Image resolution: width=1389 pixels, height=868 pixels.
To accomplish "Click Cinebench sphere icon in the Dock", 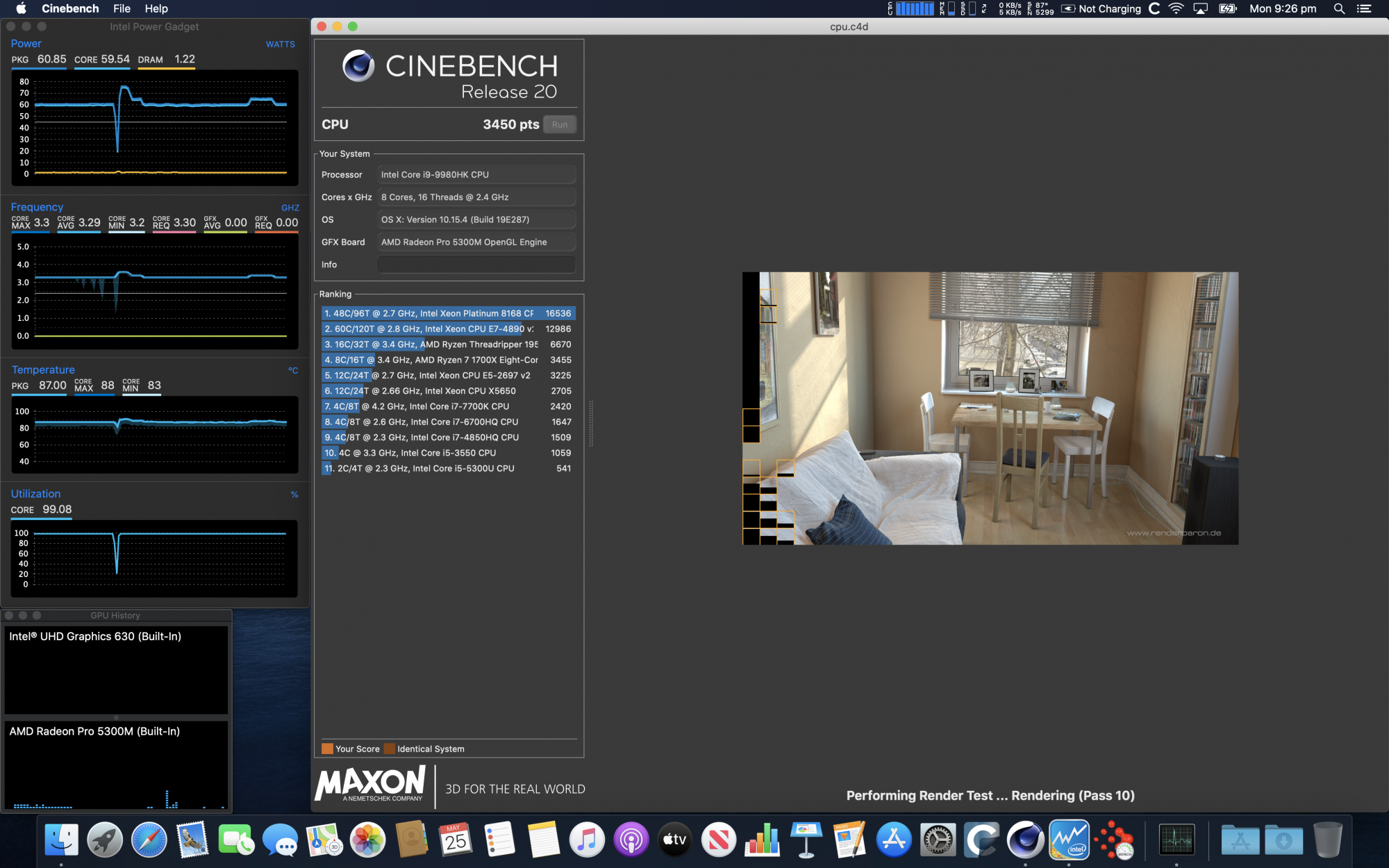I will [x=1025, y=840].
